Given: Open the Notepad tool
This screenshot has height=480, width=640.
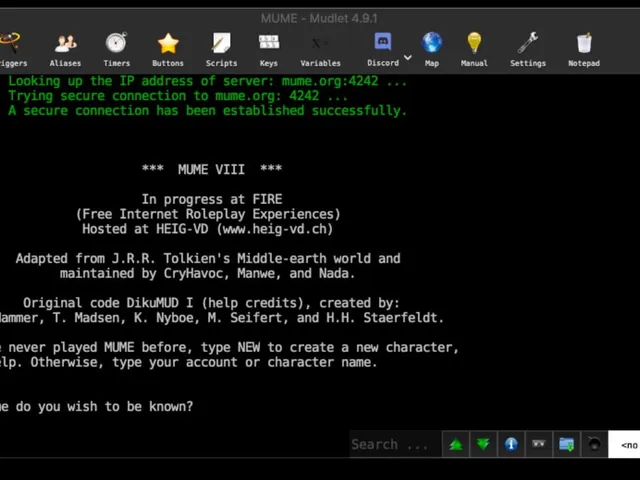Looking at the screenshot, I should point(584,50).
